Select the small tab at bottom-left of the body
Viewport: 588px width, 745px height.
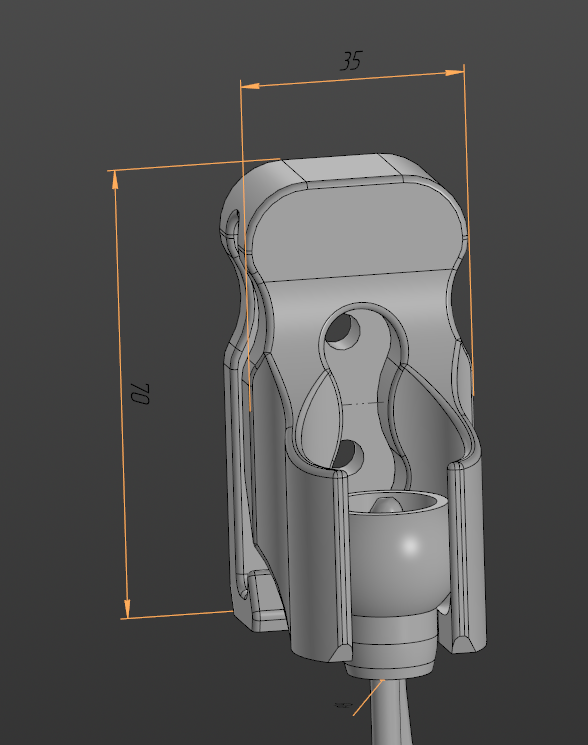click(266, 601)
